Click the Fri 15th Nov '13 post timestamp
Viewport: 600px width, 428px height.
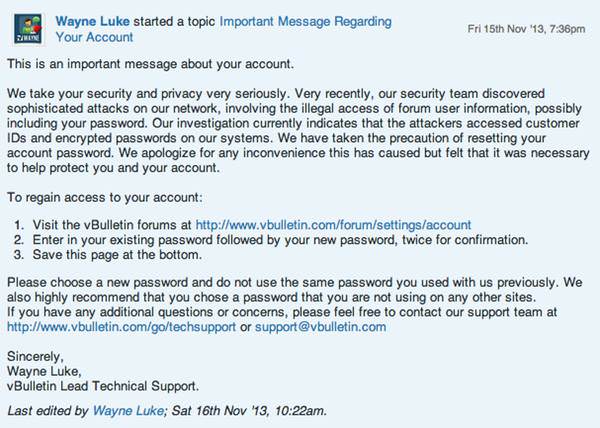[526, 29]
